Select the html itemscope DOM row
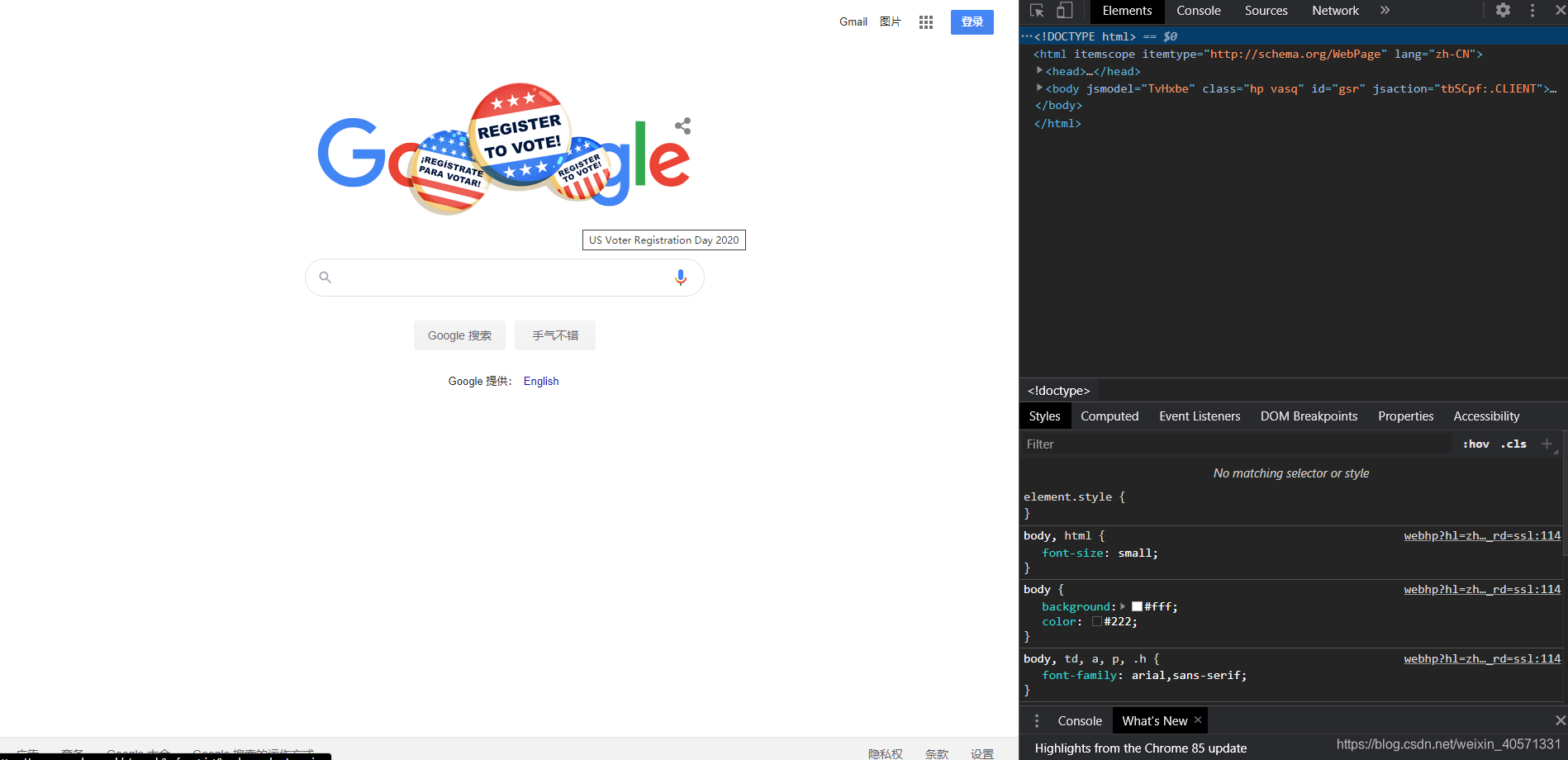 pos(1293,54)
